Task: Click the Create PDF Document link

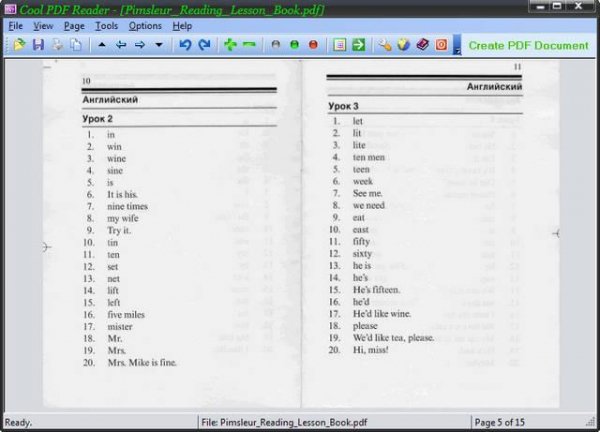Action: 528,45
